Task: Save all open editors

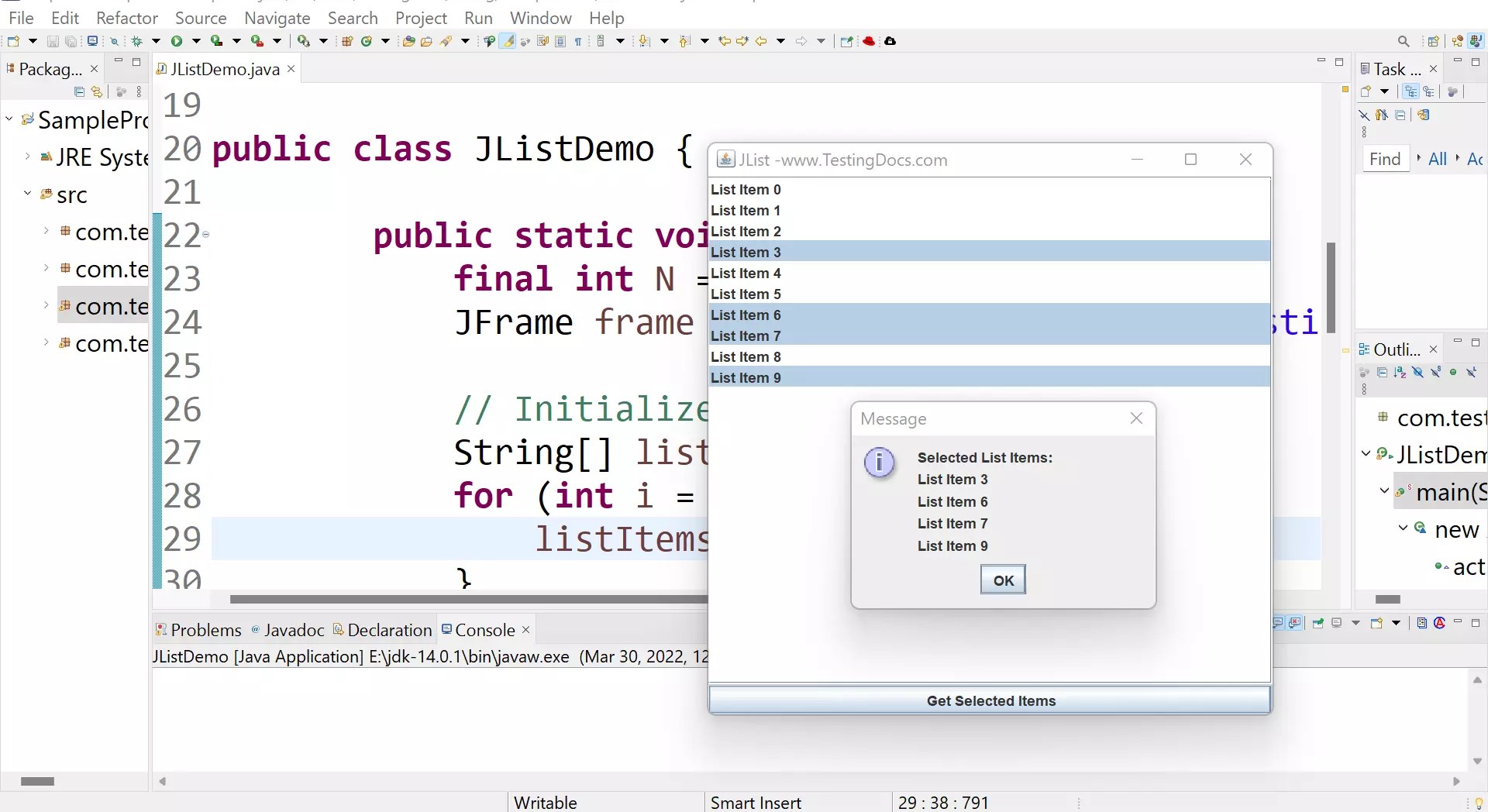Action: [71, 41]
